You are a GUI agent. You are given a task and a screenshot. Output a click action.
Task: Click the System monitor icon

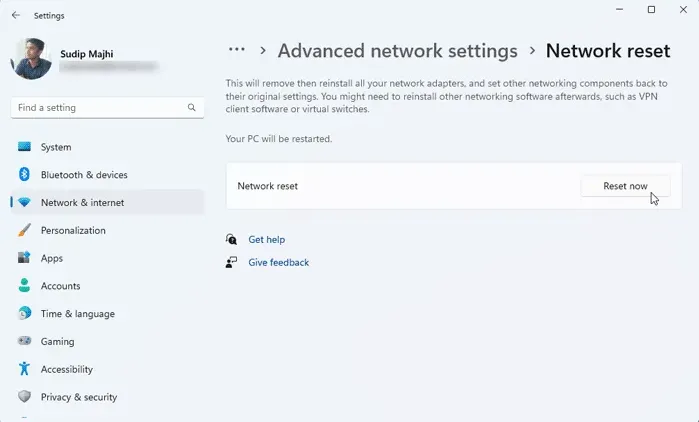click(24, 147)
